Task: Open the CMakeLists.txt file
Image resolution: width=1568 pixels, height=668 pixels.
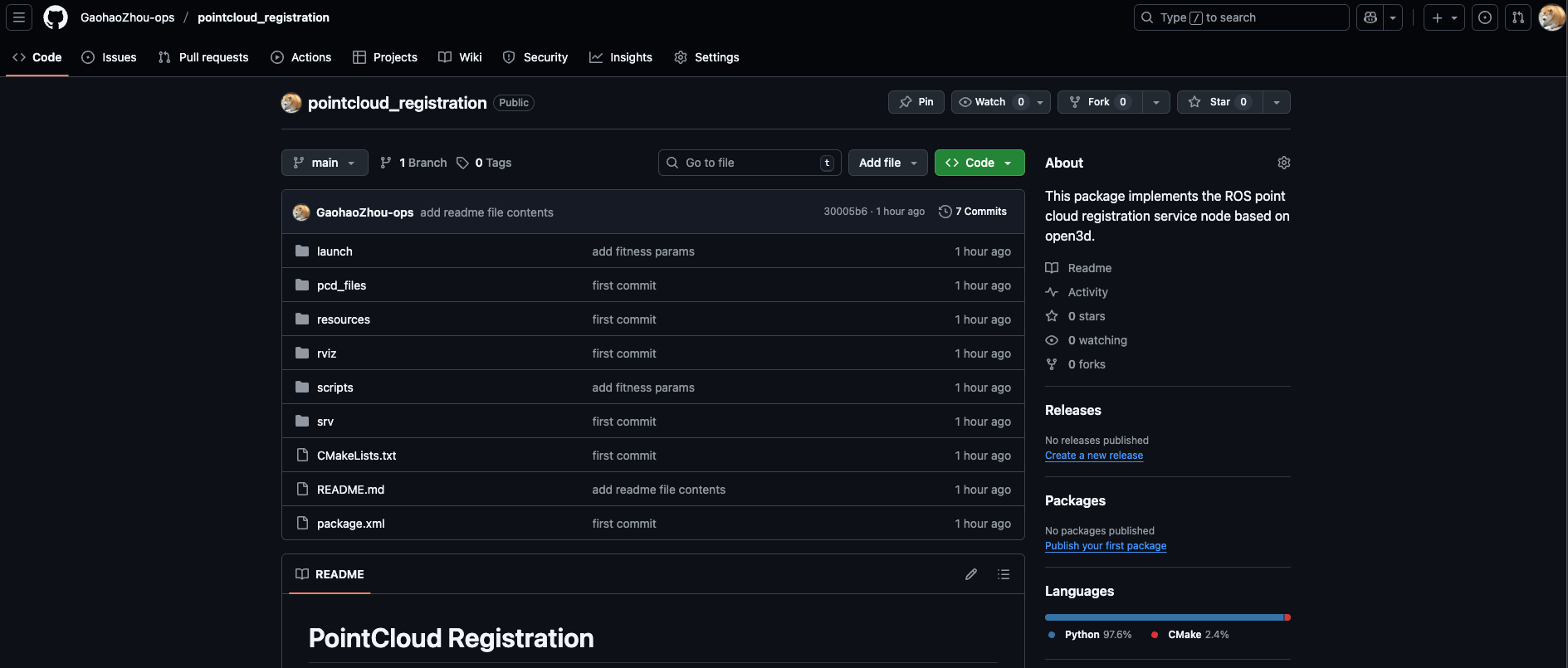Action: pos(356,456)
